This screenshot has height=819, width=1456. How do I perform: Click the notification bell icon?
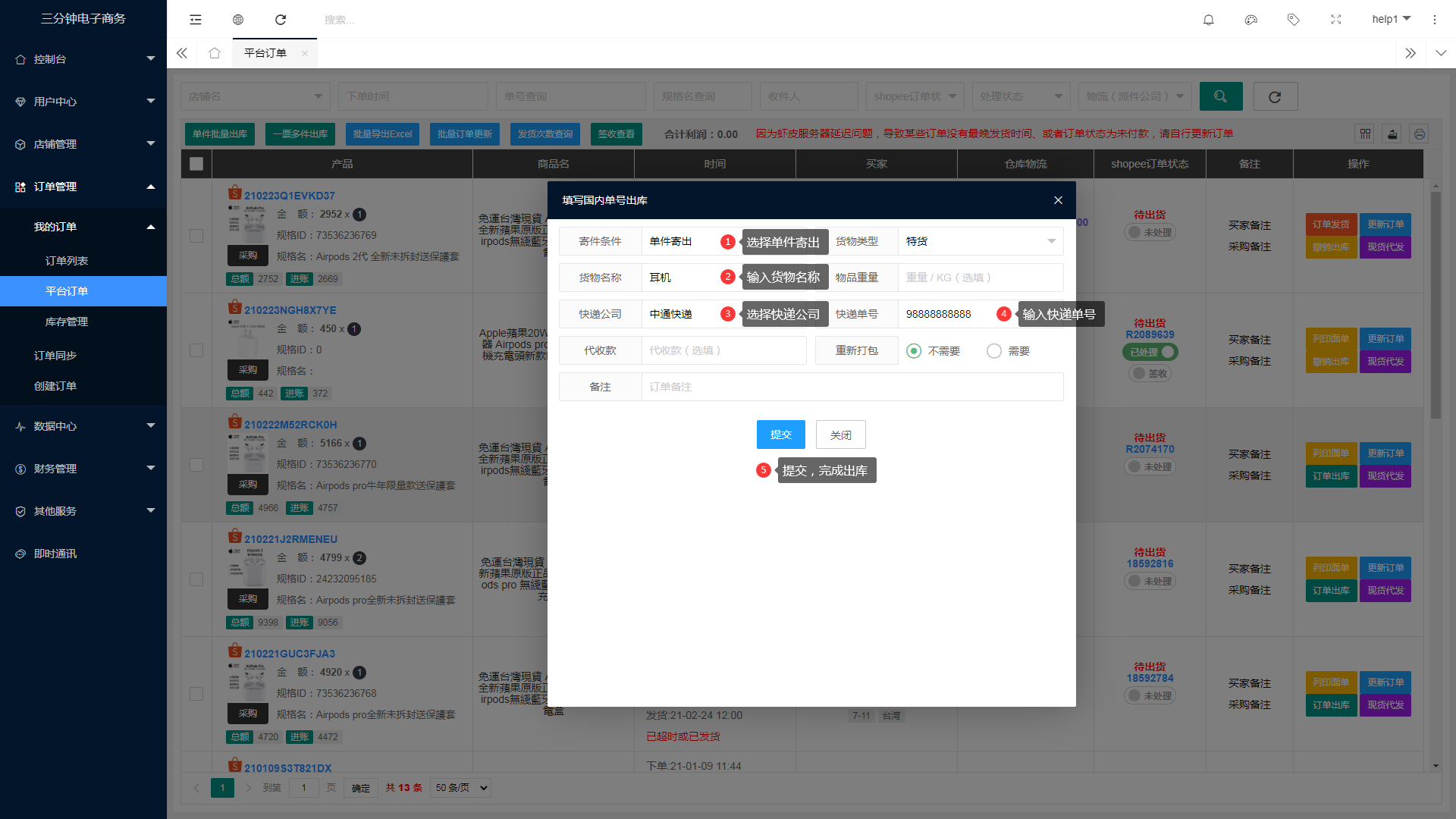click(1209, 20)
